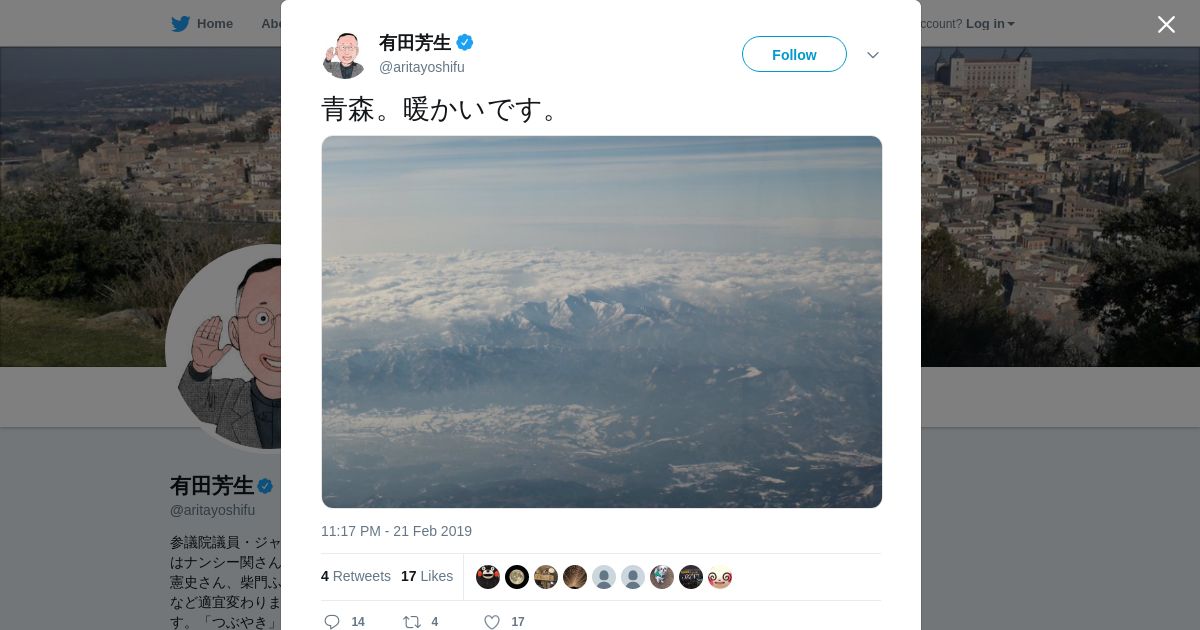Expand the tweet options chevron

click(873, 55)
